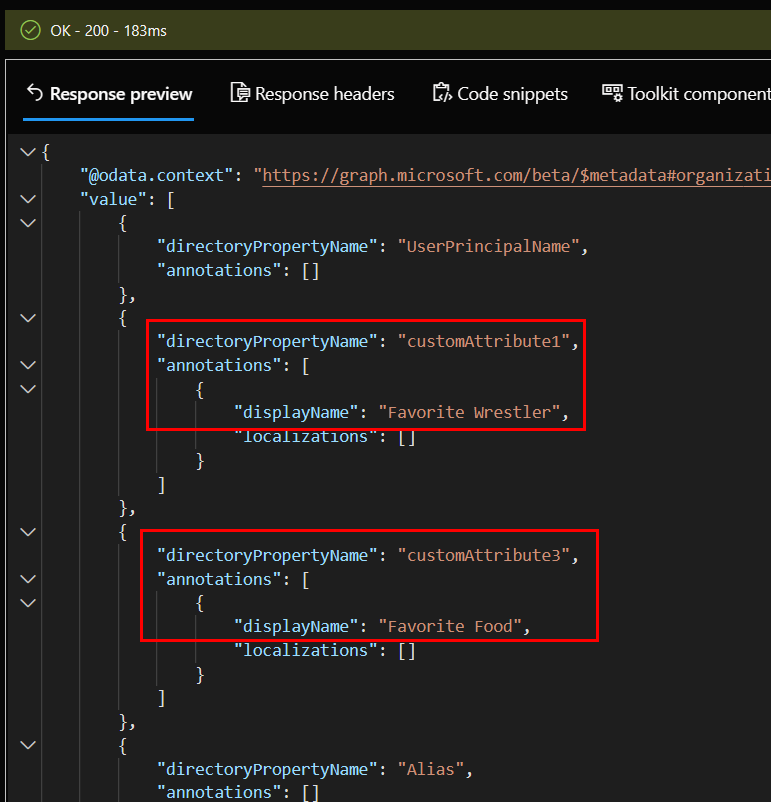Viewport: 771px width, 802px height.
Task: Click the Response preview arrow icon
Action: pyautogui.click(x=35, y=93)
